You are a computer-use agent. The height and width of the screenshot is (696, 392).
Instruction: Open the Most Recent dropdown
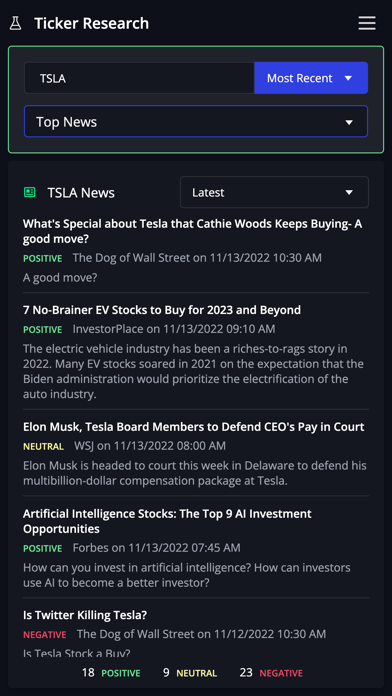[x=311, y=78]
